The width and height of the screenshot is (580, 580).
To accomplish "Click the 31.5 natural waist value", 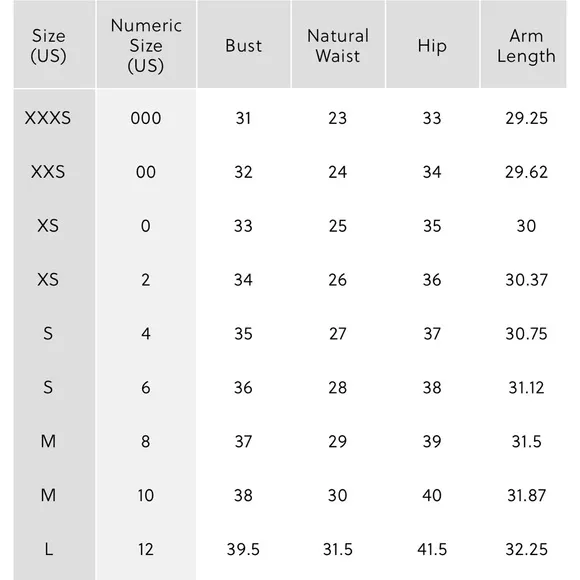I will coord(338,549).
